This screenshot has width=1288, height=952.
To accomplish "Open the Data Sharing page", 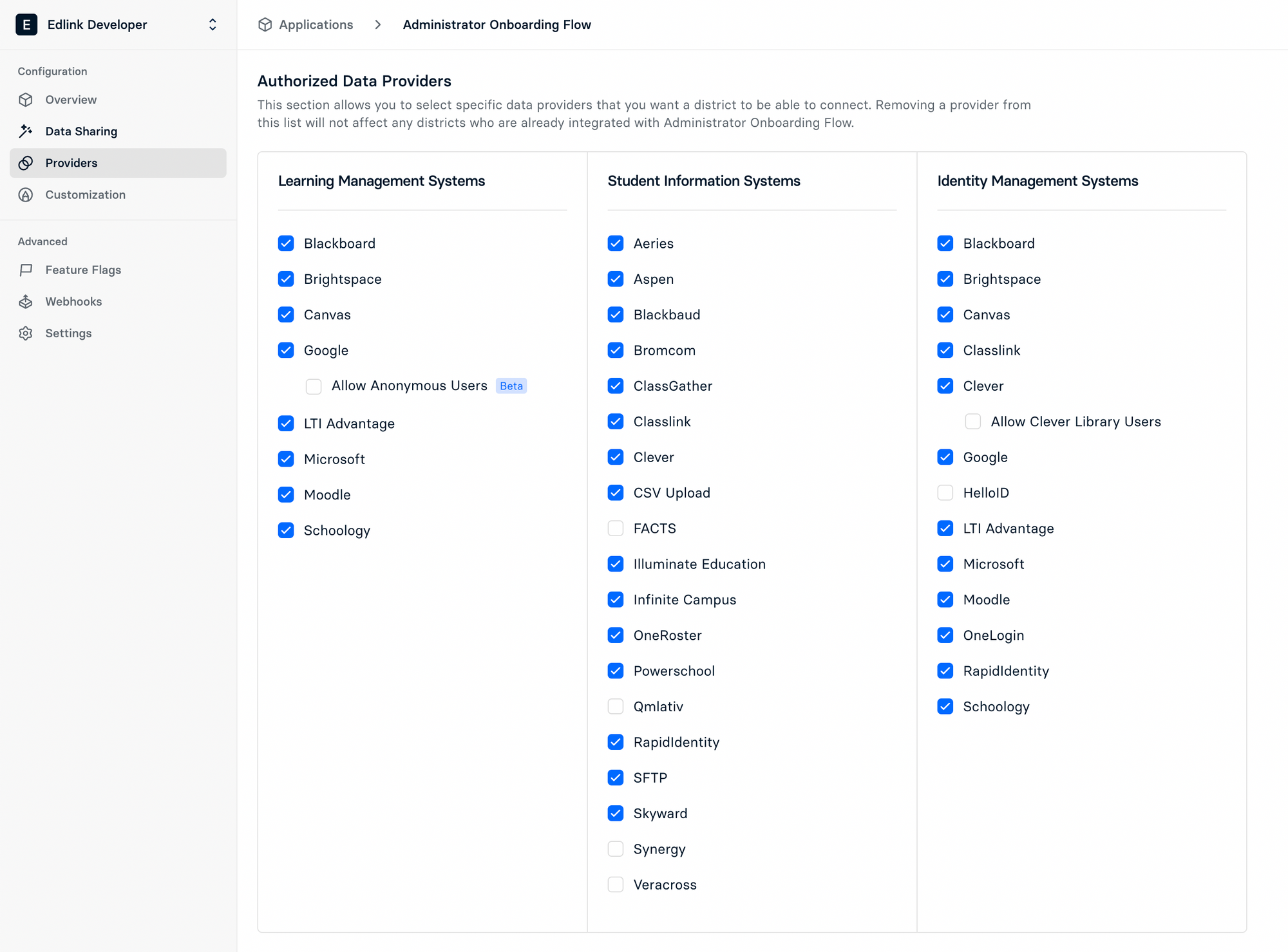I will [x=118, y=131].
